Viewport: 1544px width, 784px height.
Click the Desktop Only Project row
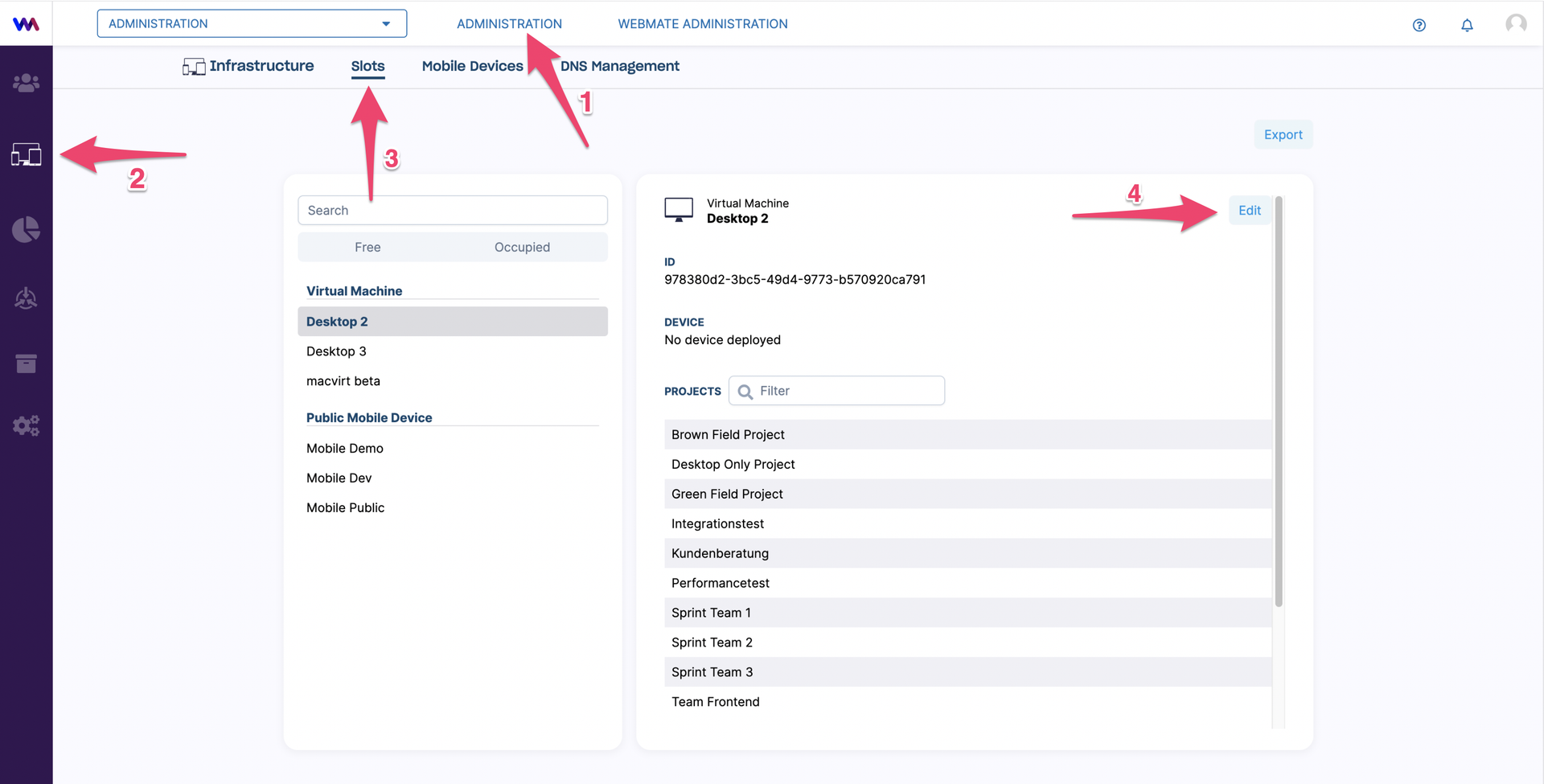point(968,464)
